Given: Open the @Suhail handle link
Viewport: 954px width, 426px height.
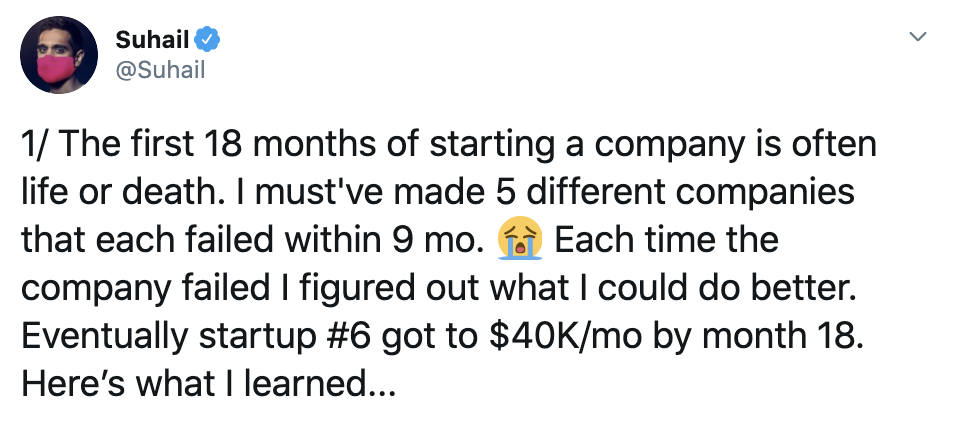Looking at the screenshot, I should point(160,71).
